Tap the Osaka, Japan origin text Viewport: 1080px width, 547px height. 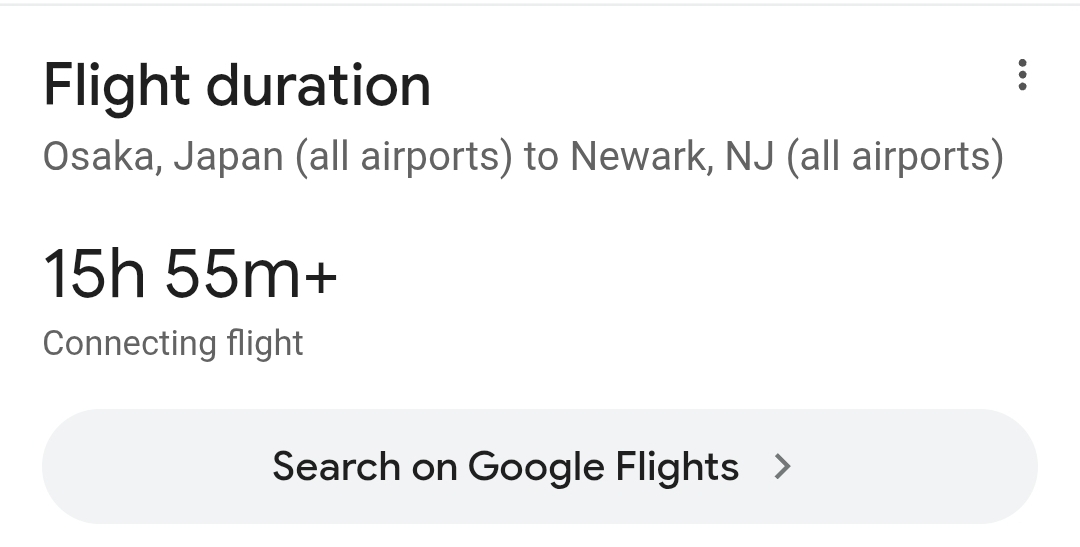pyautogui.click(x=163, y=157)
